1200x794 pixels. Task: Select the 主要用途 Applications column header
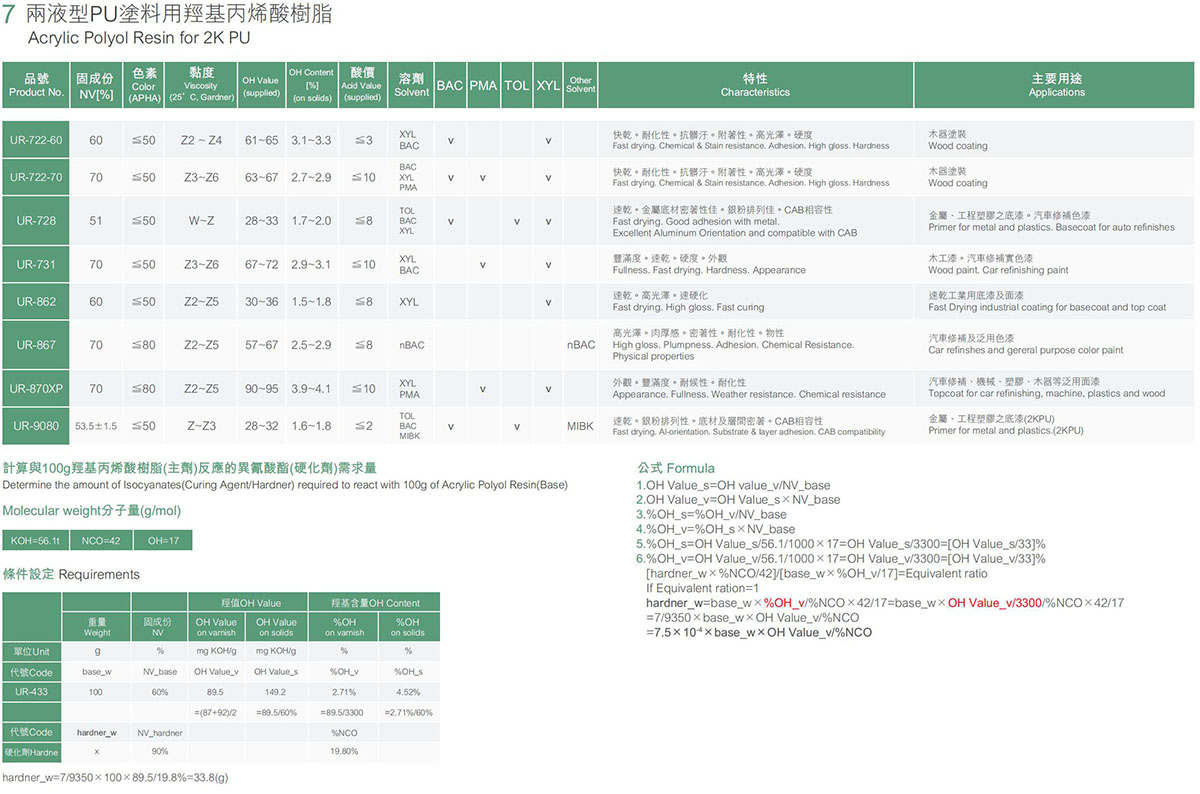pos(1056,85)
